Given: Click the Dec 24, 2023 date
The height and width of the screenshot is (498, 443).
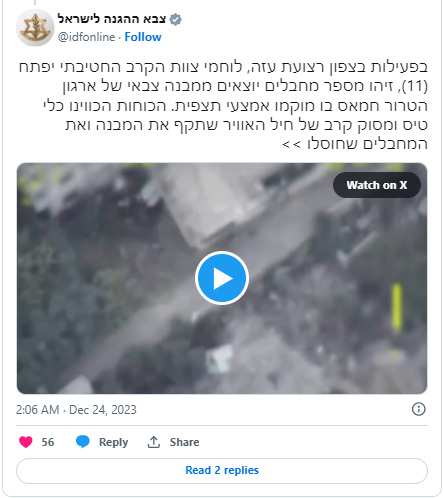Looking at the screenshot, I should [103, 410].
